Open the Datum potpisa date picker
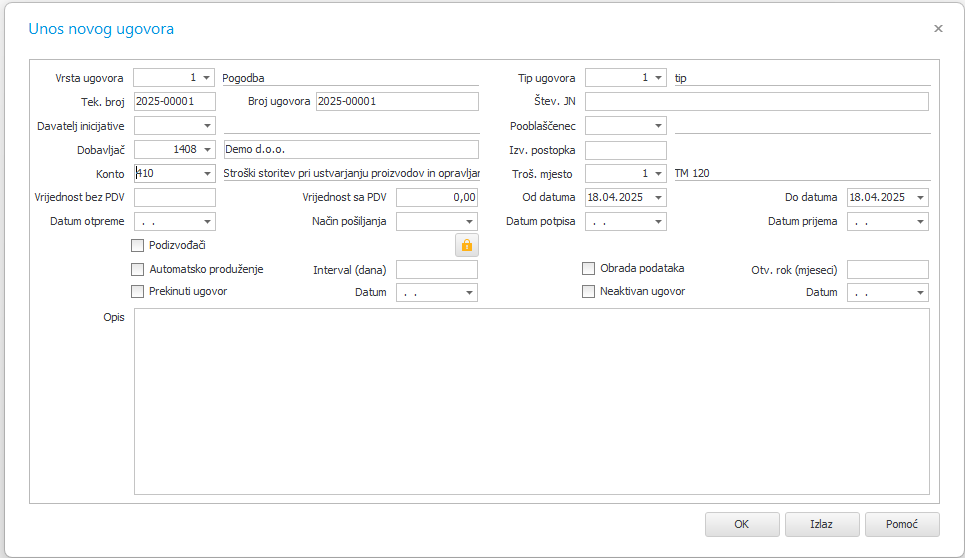This screenshot has height=558, width=965. (x=659, y=221)
